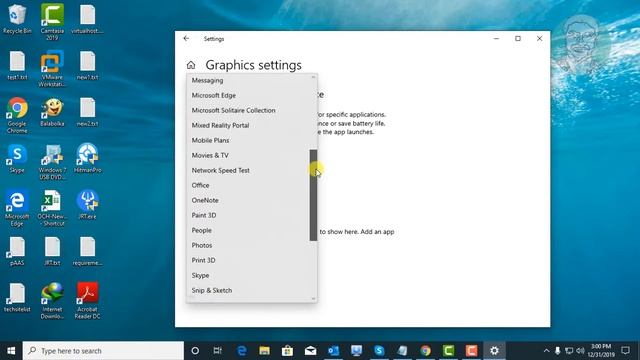
Task: Open the Windows Start menu
Action: point(11,351)
